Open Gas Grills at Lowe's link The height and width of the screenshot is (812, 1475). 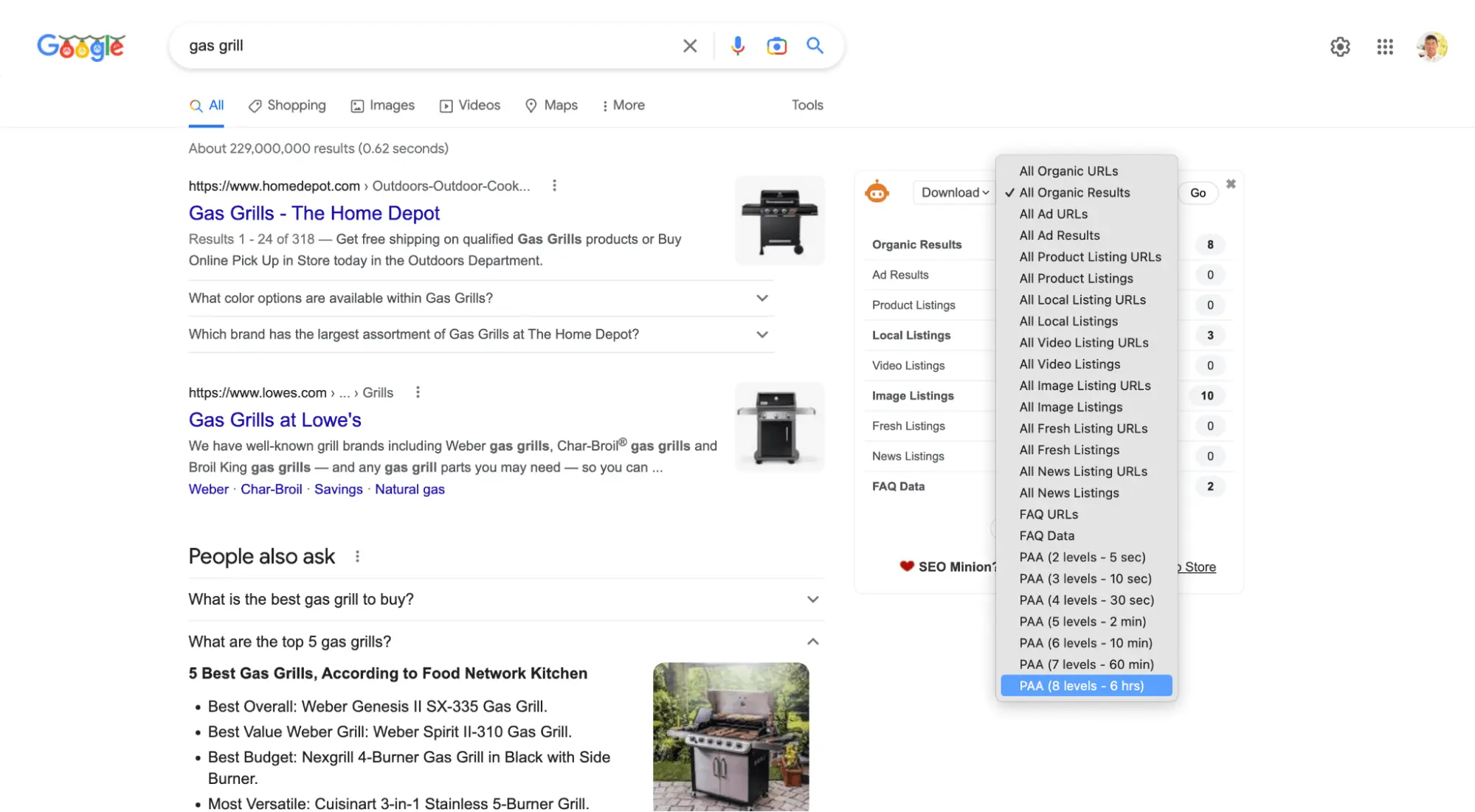pos(274,420)
